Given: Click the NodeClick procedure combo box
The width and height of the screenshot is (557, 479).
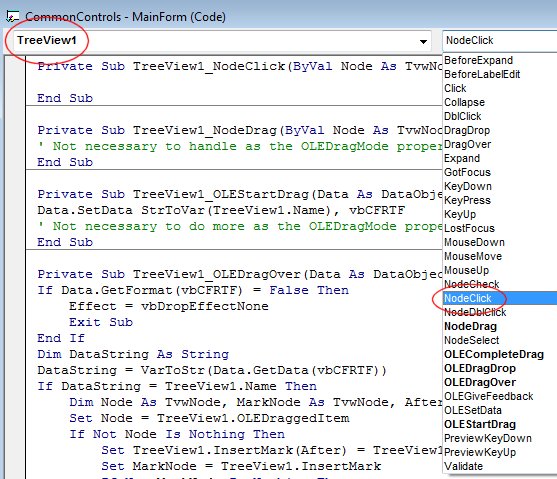Looking at the screenshot, I should 499,41.
